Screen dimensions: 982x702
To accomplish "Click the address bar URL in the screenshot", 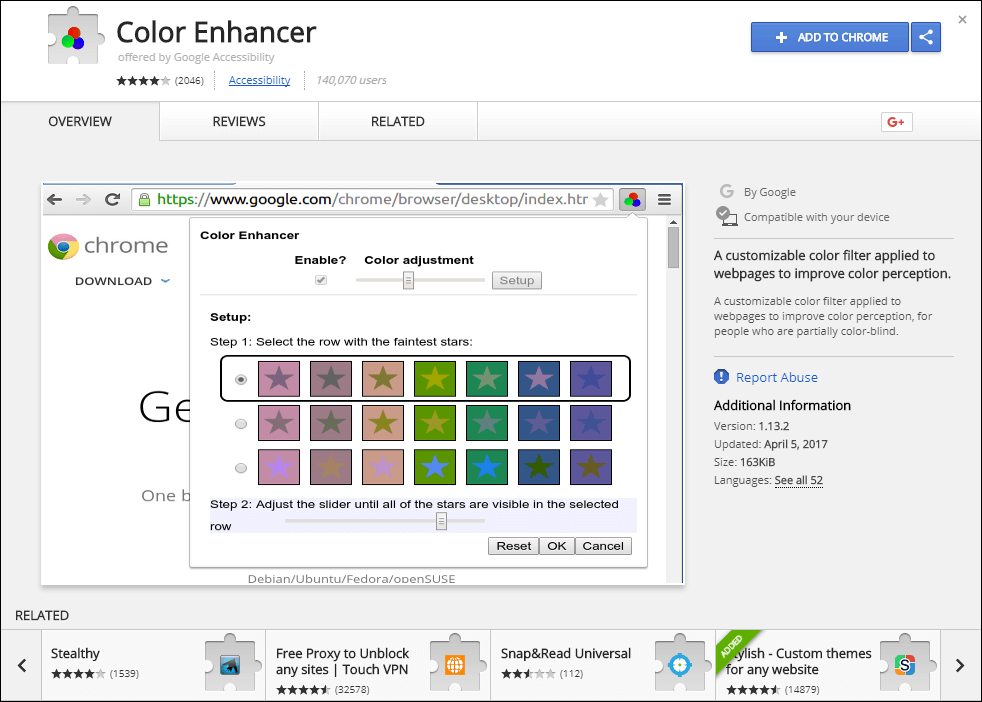I will coord(372,200).
